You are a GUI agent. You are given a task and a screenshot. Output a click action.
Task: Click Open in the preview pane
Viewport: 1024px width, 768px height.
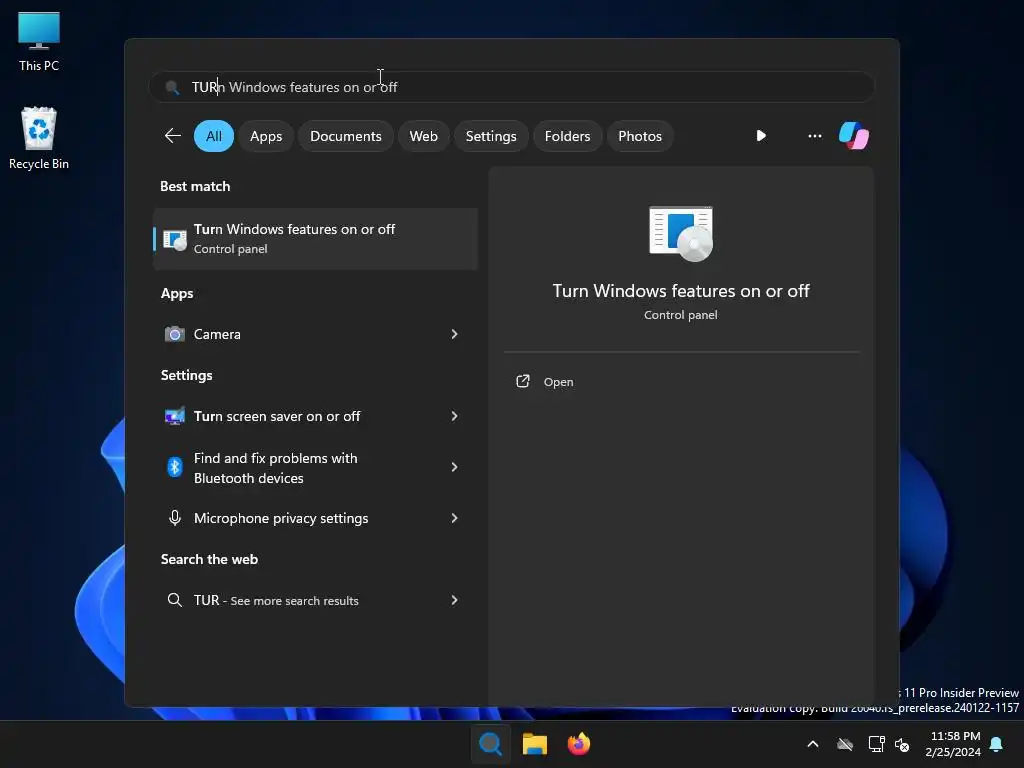click(558, 382)
